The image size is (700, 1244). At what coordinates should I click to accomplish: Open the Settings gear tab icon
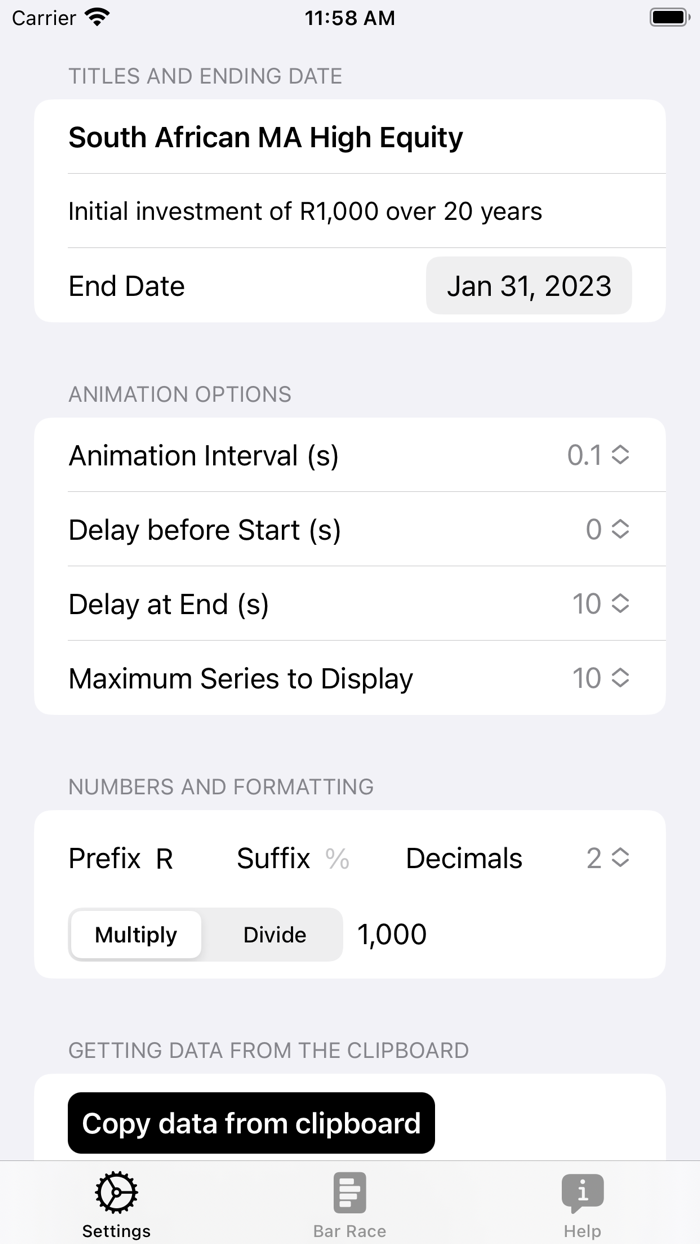(x=116, y=1192)
